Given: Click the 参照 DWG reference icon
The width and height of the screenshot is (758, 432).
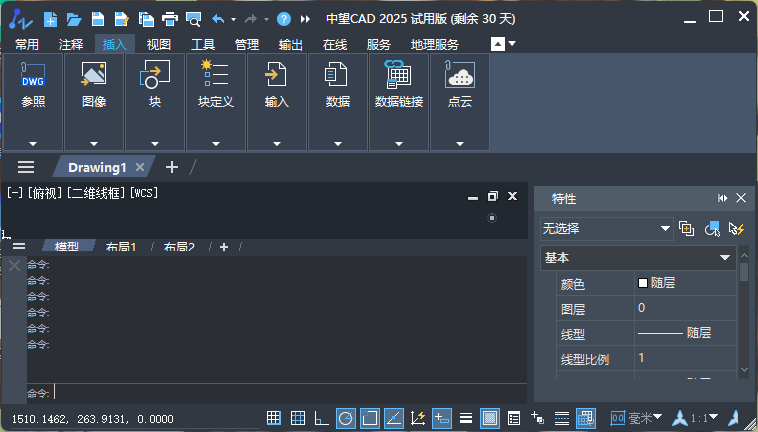Looking at the screenshot, I should (x=33, y=75).
